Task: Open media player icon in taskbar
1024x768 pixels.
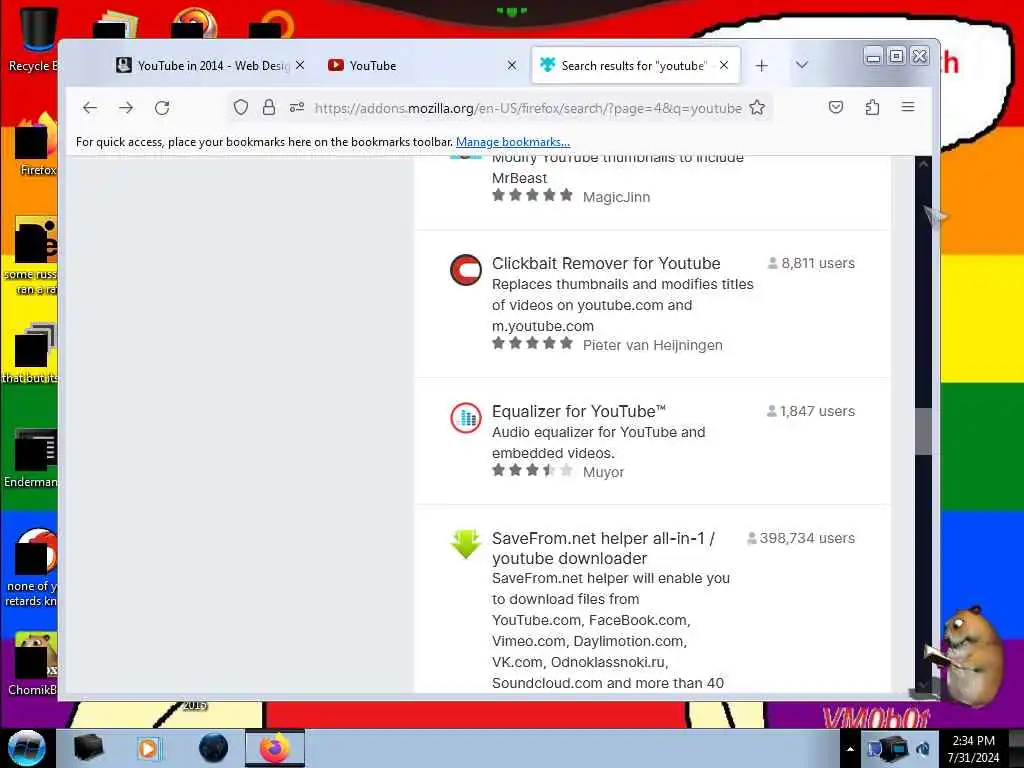Action: coord(150,748)
